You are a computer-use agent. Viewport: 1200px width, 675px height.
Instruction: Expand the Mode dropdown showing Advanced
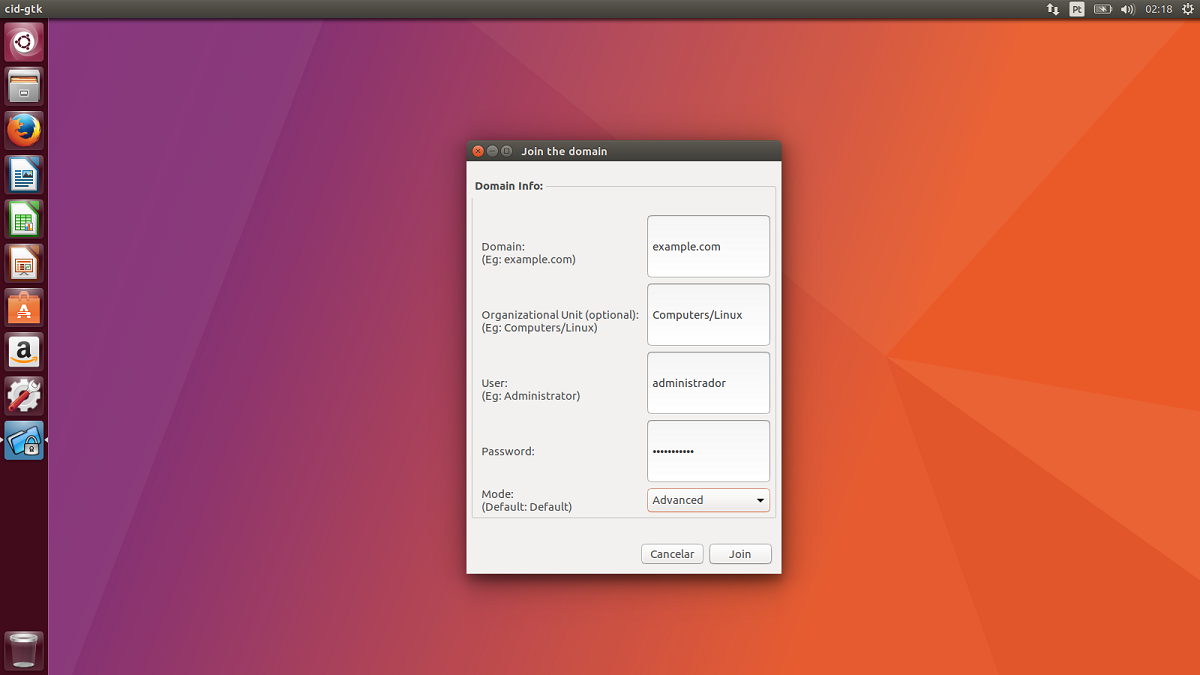tap(708, 500)
